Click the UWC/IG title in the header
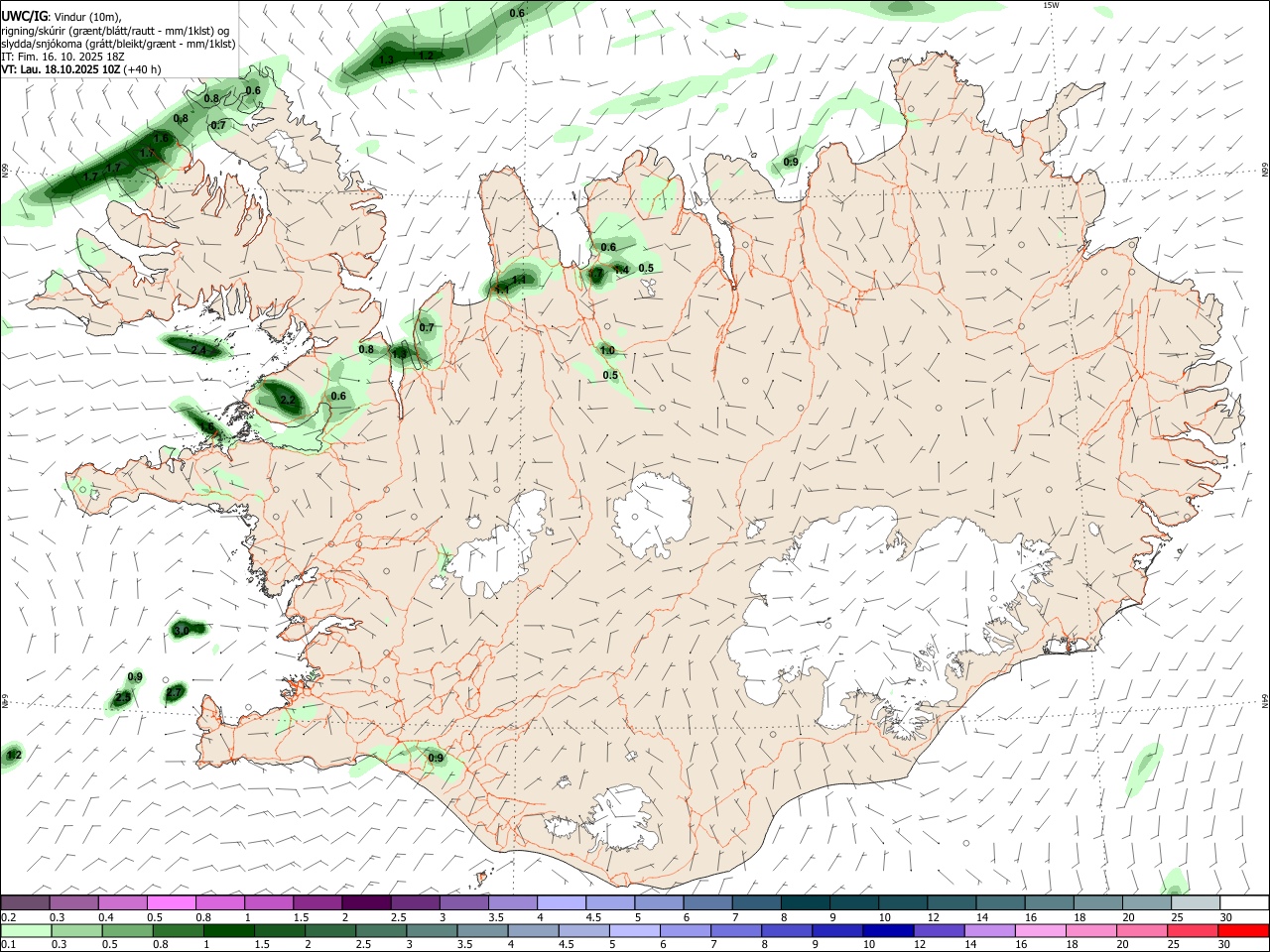 click(24, 15)
